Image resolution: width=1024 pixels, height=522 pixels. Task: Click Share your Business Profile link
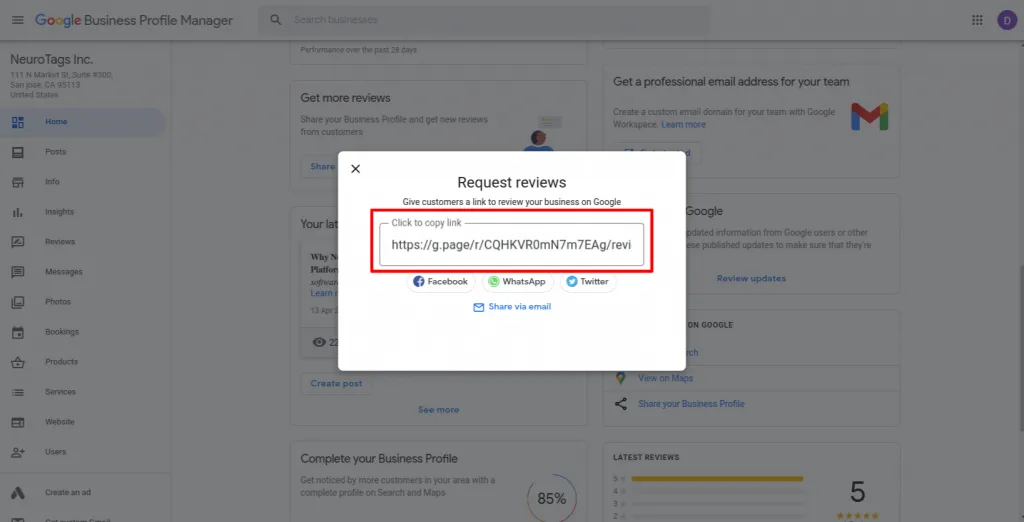[x=691, y=404]
